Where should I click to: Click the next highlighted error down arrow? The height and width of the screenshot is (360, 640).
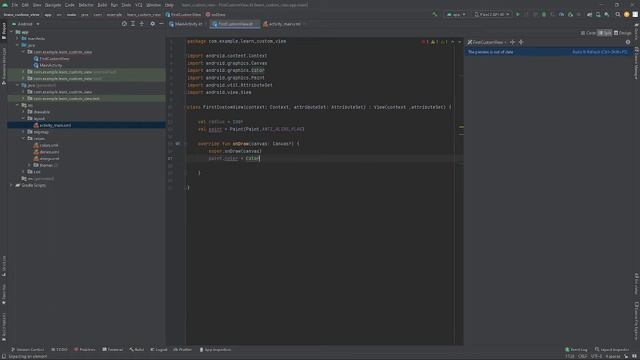pyautogui.click(x=460, y=42)
